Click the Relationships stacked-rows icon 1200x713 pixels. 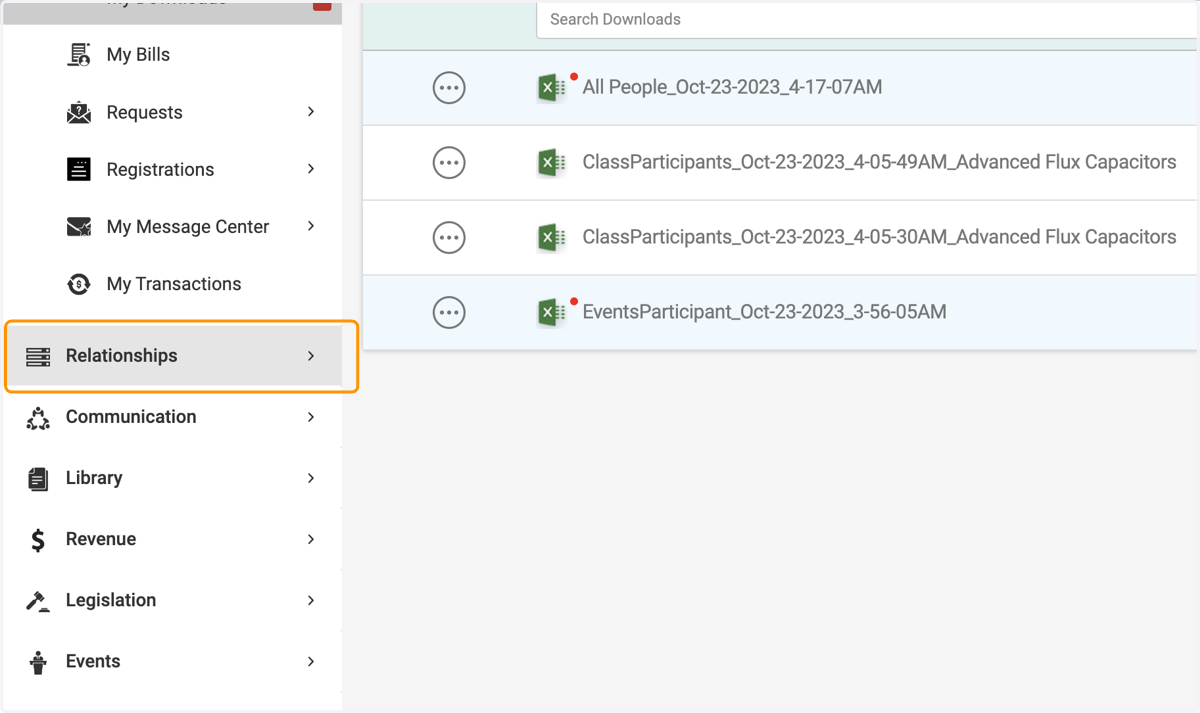click(38, 356)
